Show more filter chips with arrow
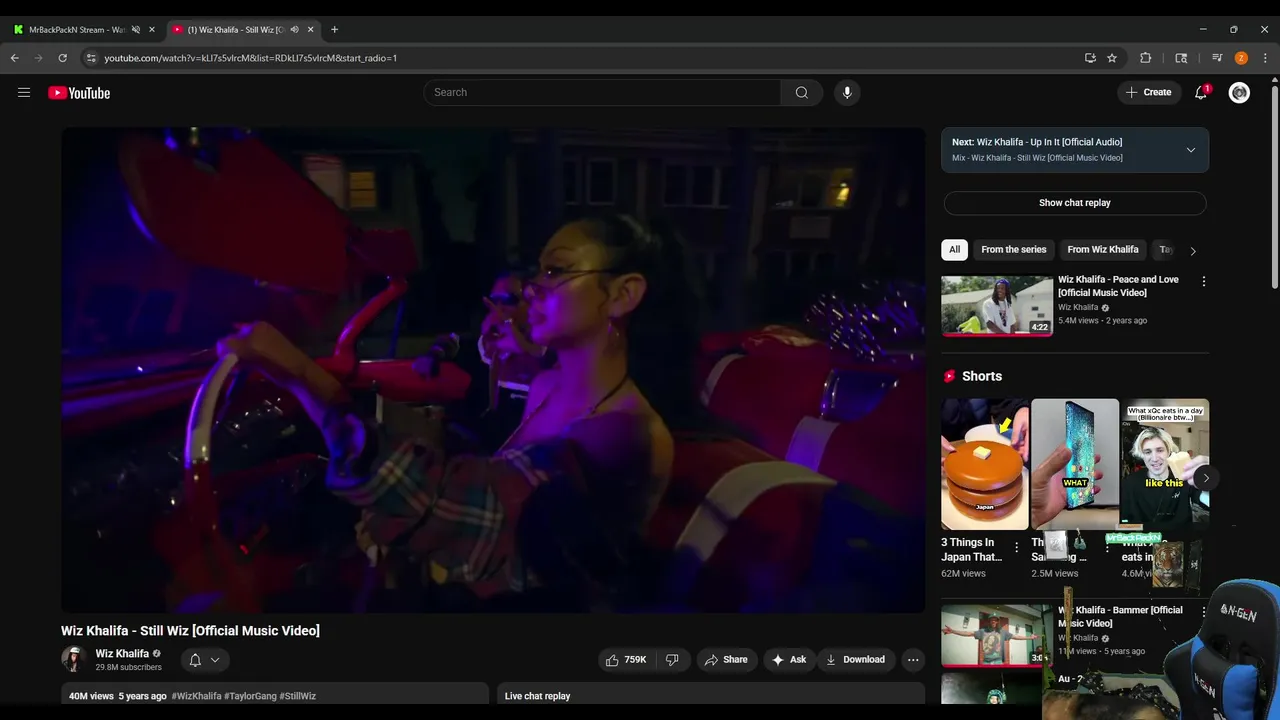This screenshot has height=720, width=1280. pos(1192,250)
